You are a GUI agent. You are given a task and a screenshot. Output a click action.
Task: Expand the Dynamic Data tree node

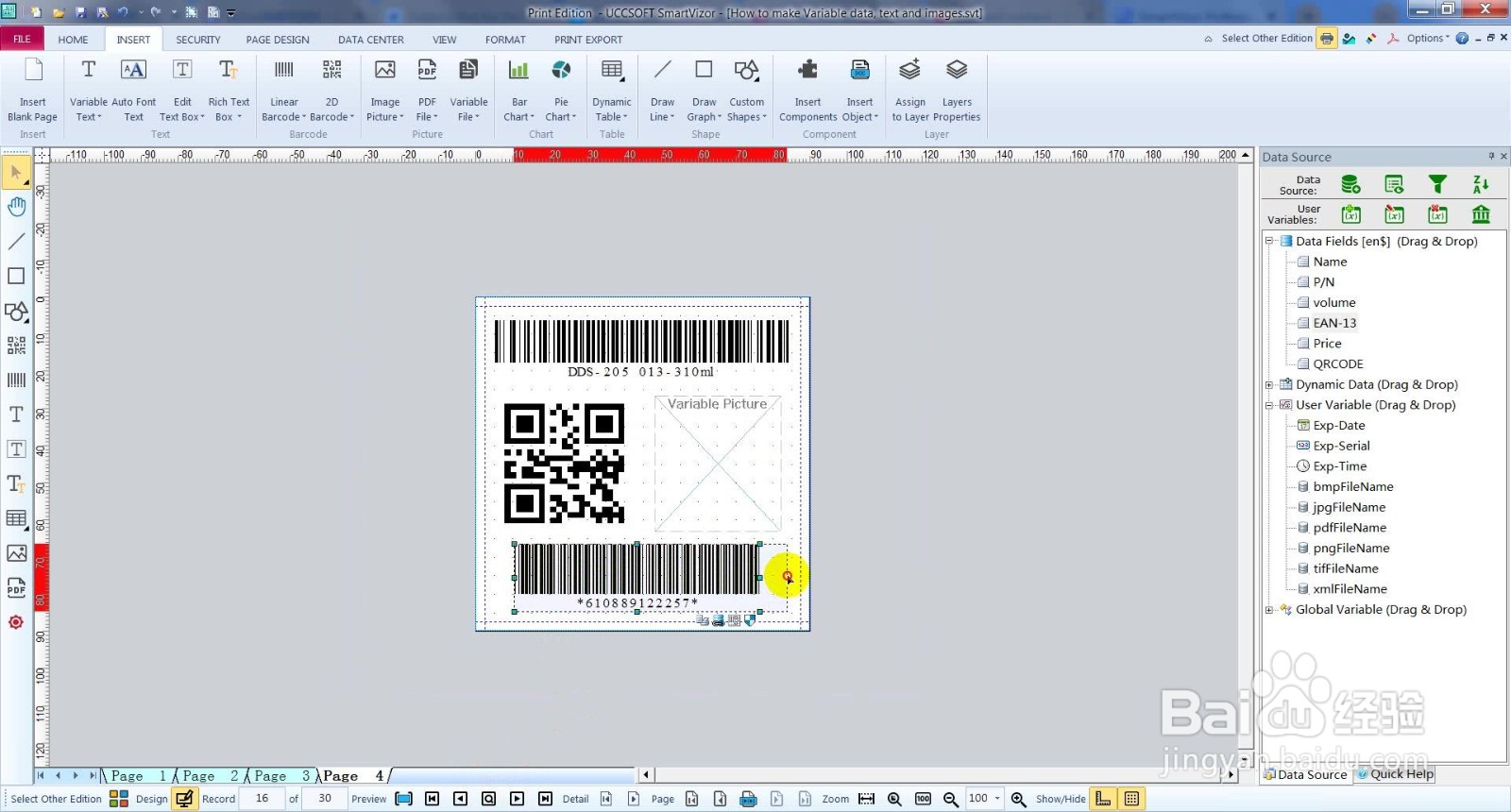(1270, 384)
